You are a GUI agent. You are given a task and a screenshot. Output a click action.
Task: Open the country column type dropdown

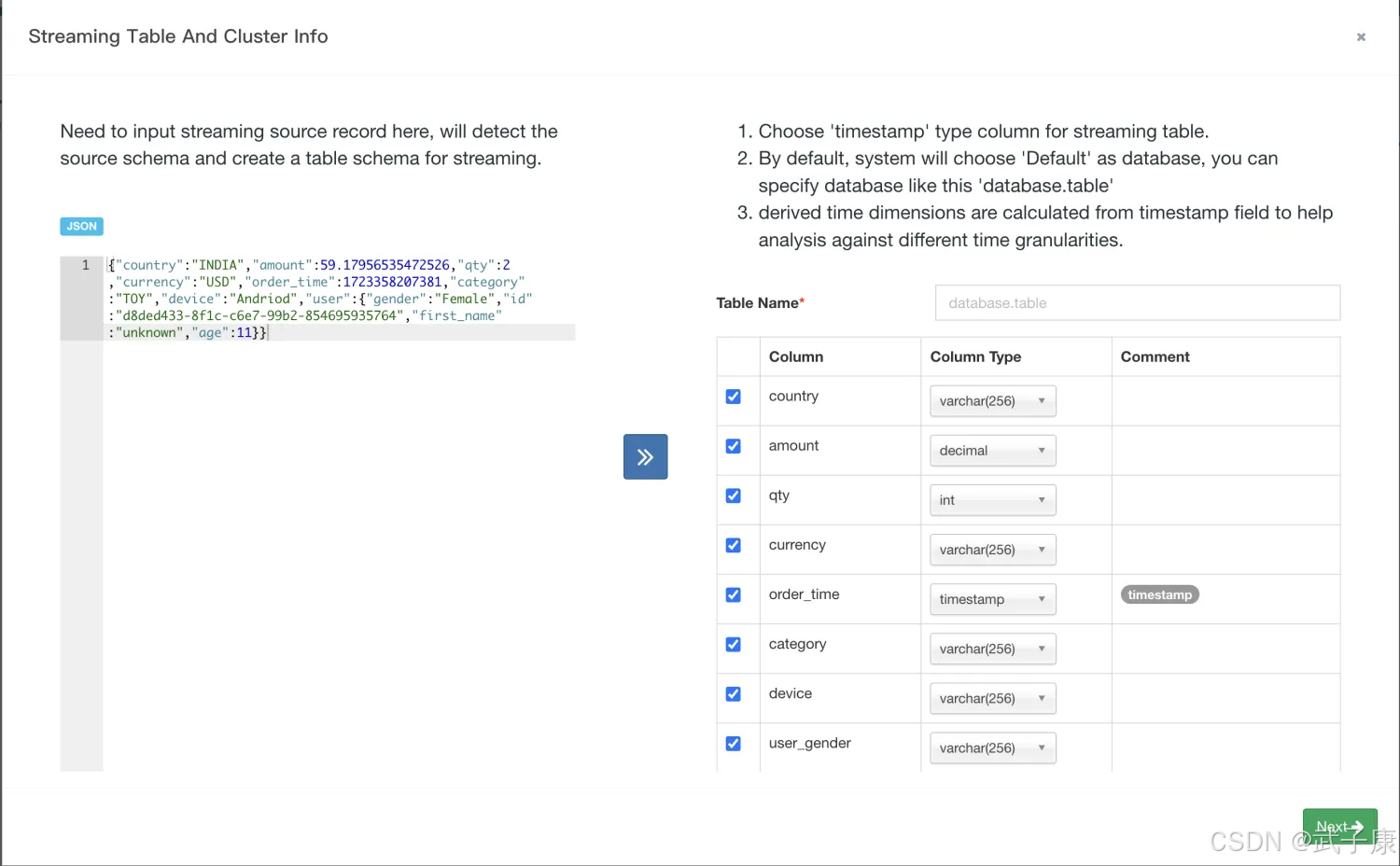992,401
